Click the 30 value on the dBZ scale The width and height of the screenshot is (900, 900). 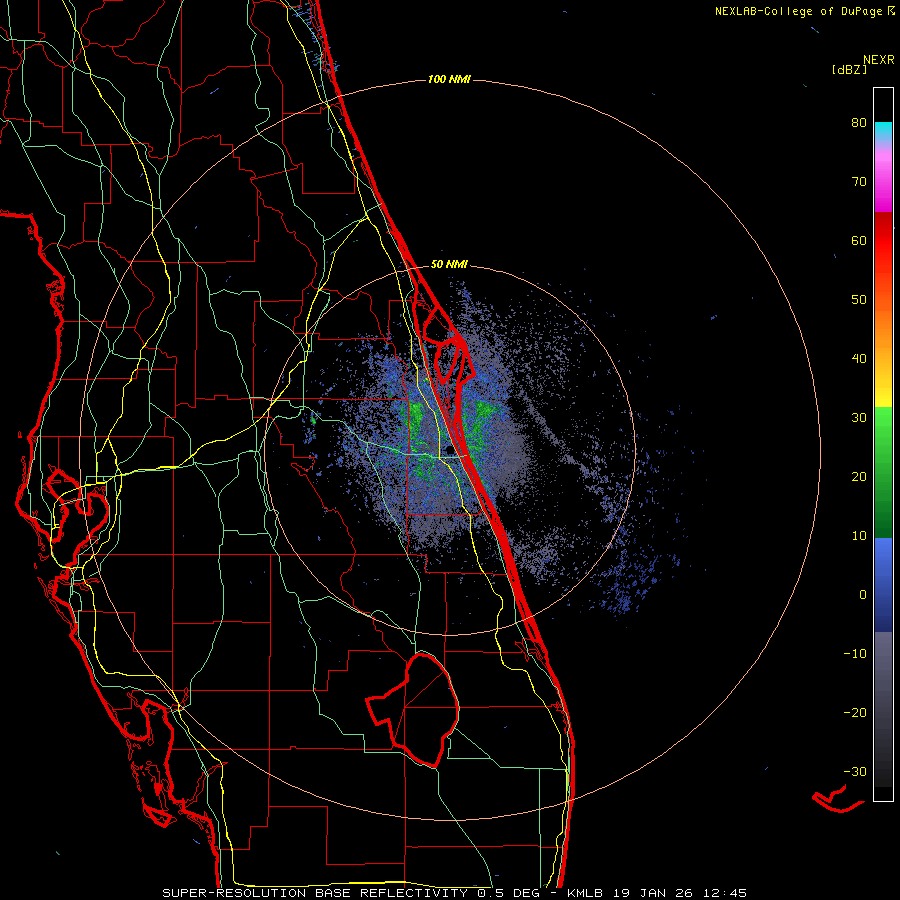pos(859,418)
